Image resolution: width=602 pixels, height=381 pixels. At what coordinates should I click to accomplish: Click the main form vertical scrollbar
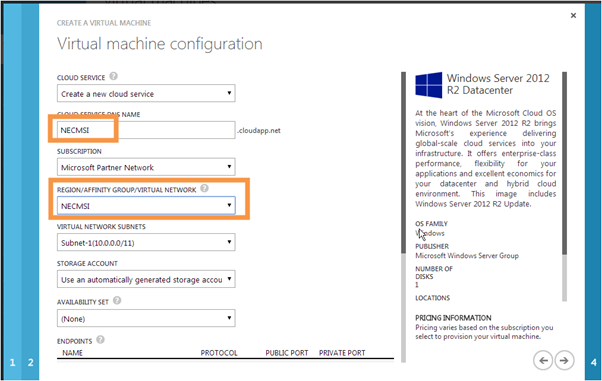click(404, 217)
